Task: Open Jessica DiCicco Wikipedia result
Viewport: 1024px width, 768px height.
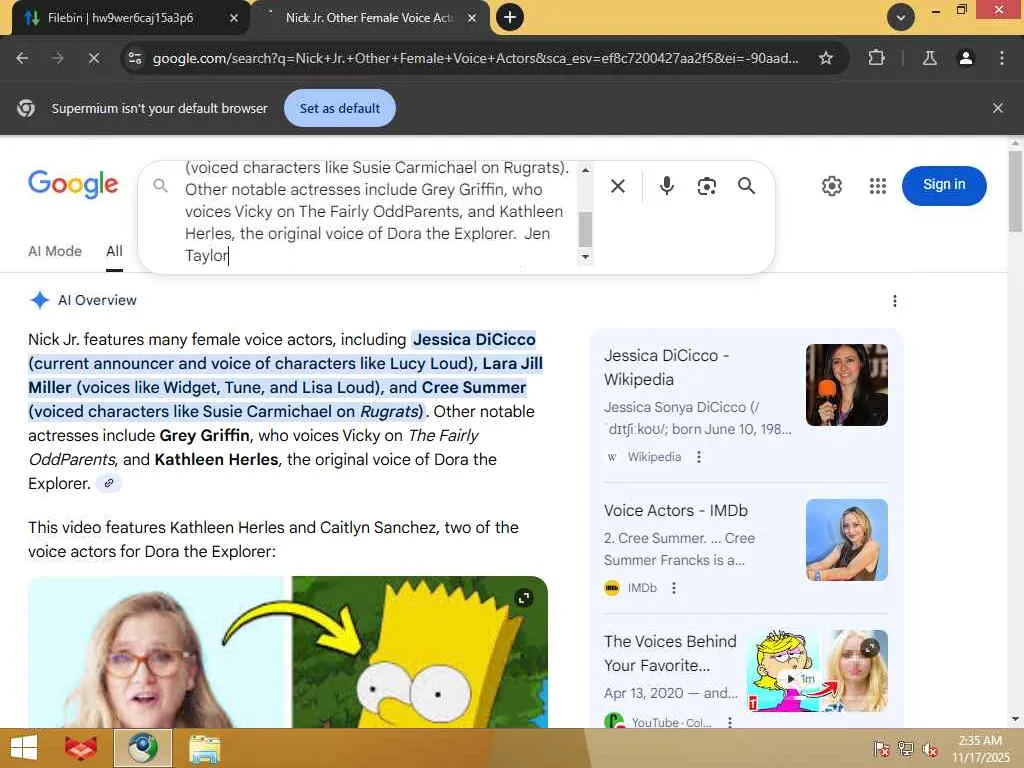Action: (666, 367)
